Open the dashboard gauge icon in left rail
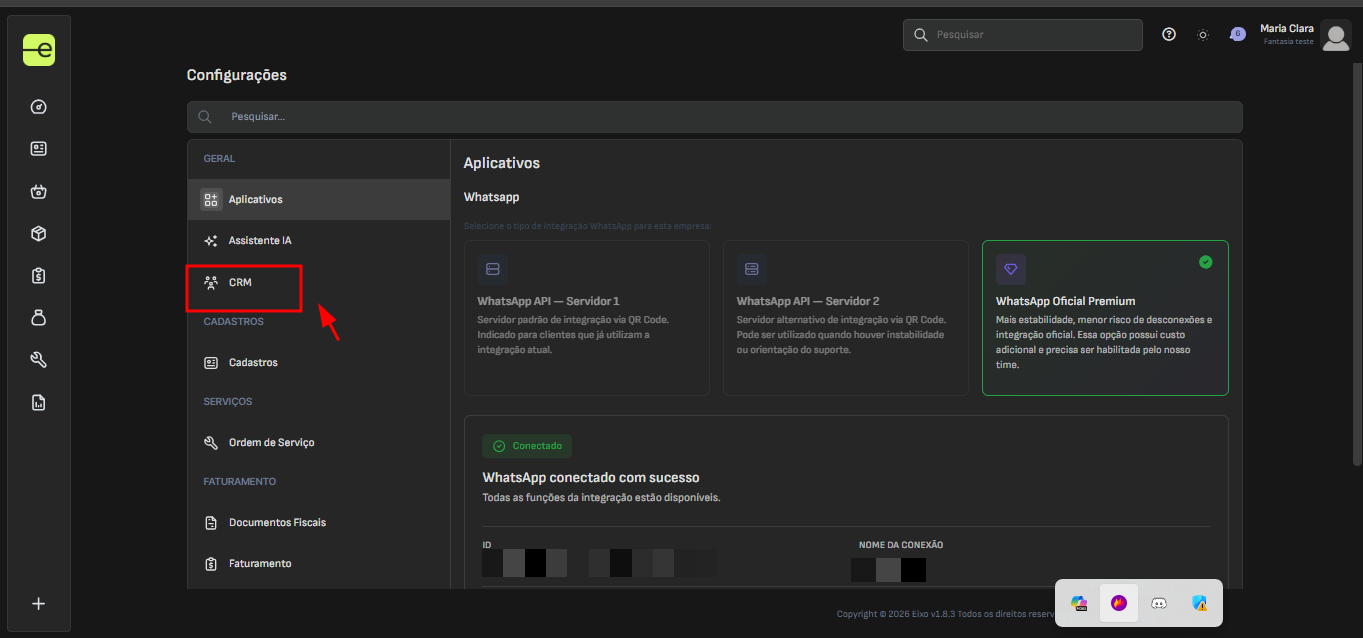Image resolution: width=1363 pixels, height=638 pixels. tap(39, 107)
